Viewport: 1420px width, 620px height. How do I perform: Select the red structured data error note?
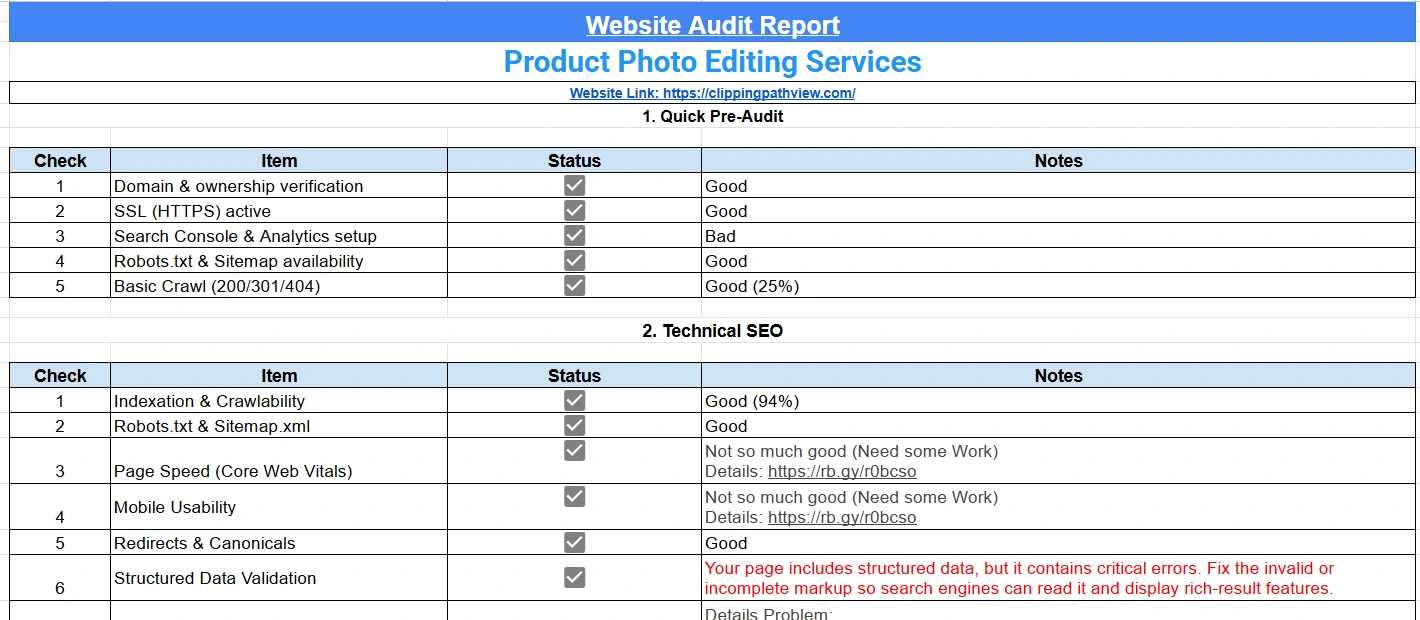click(x=1018, y=578)
